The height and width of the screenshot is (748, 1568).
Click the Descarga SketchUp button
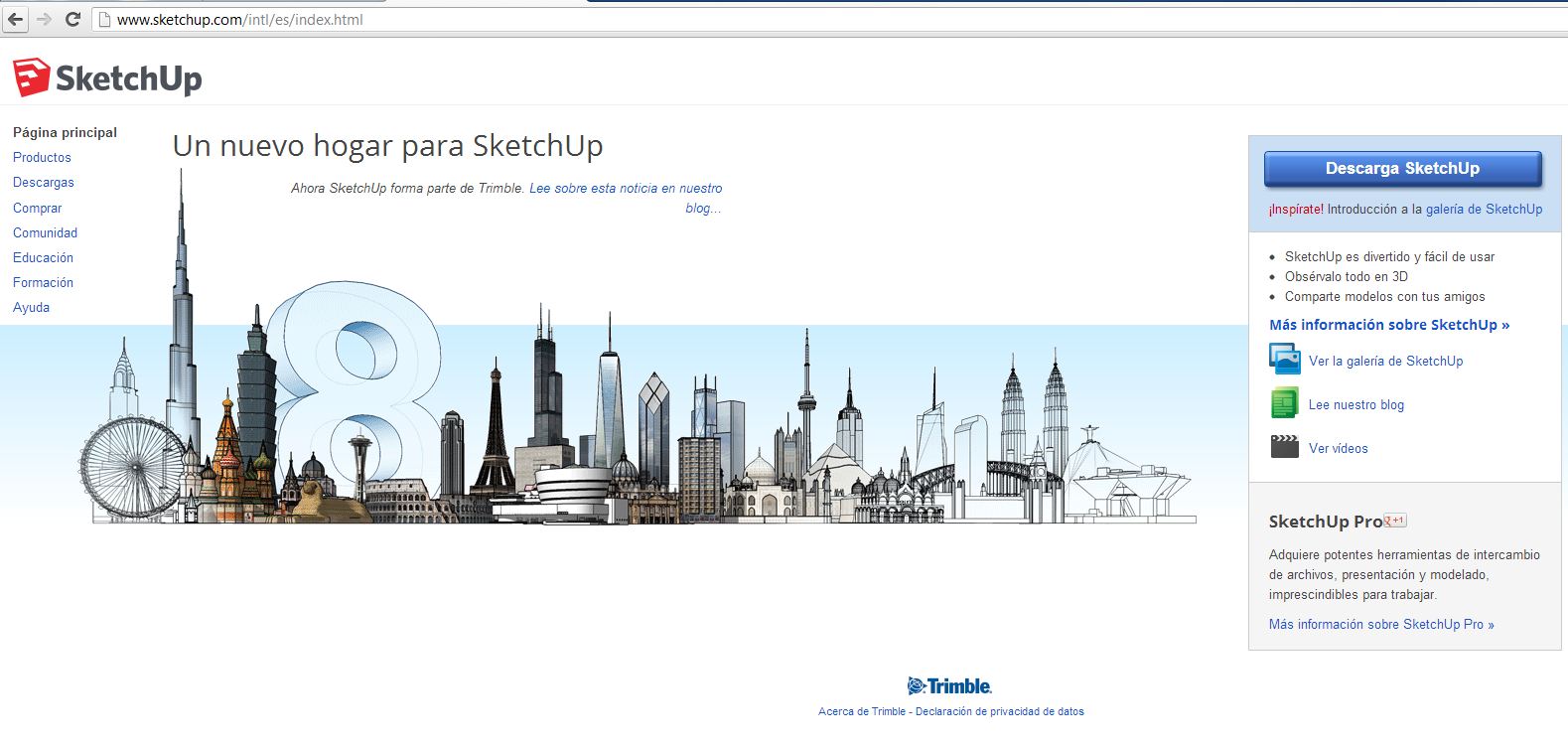(1402, 168)
